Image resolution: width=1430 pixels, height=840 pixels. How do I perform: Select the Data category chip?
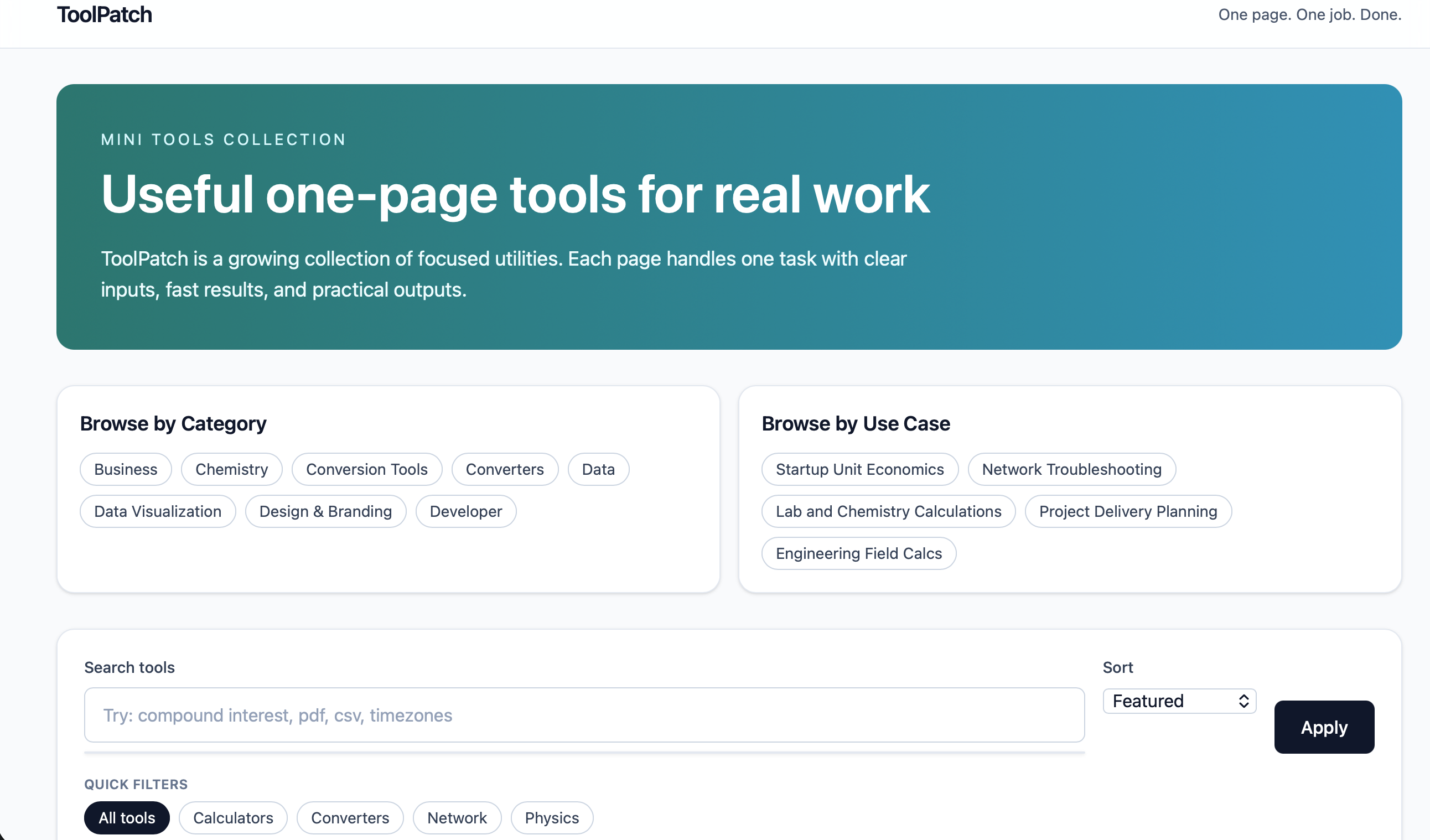(x=598, y=469)
